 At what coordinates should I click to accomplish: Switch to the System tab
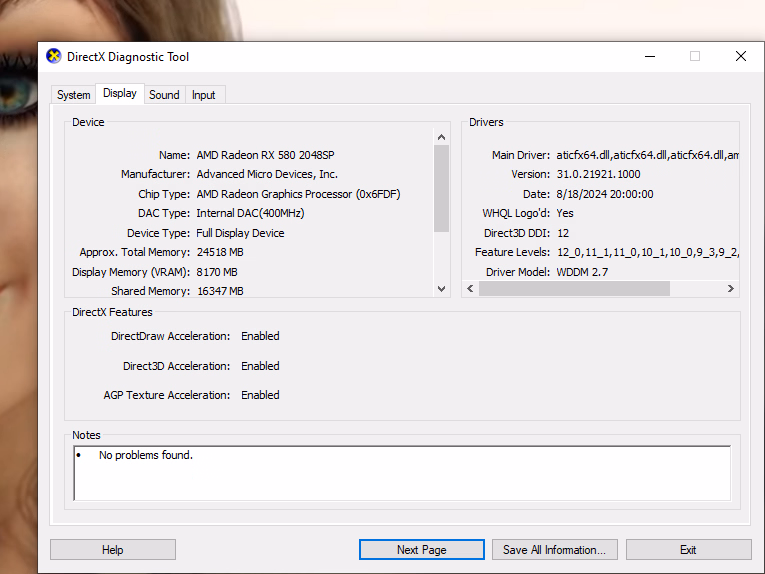pyautogui.click(x=74, y=95)
